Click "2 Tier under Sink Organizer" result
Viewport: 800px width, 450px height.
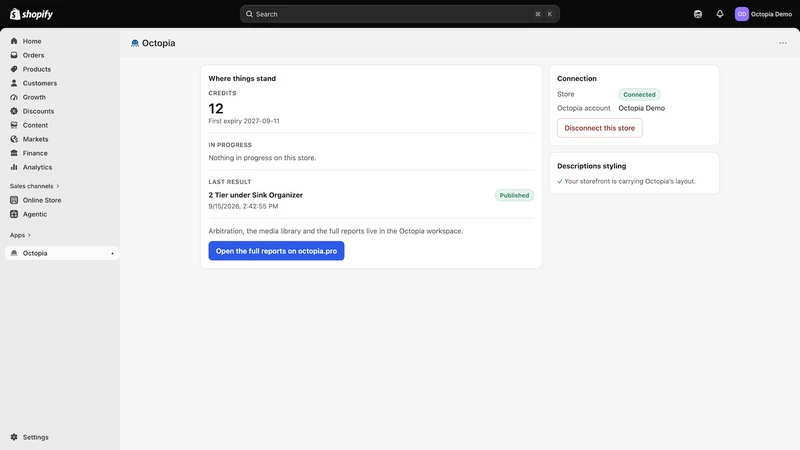tap(255, 195)
